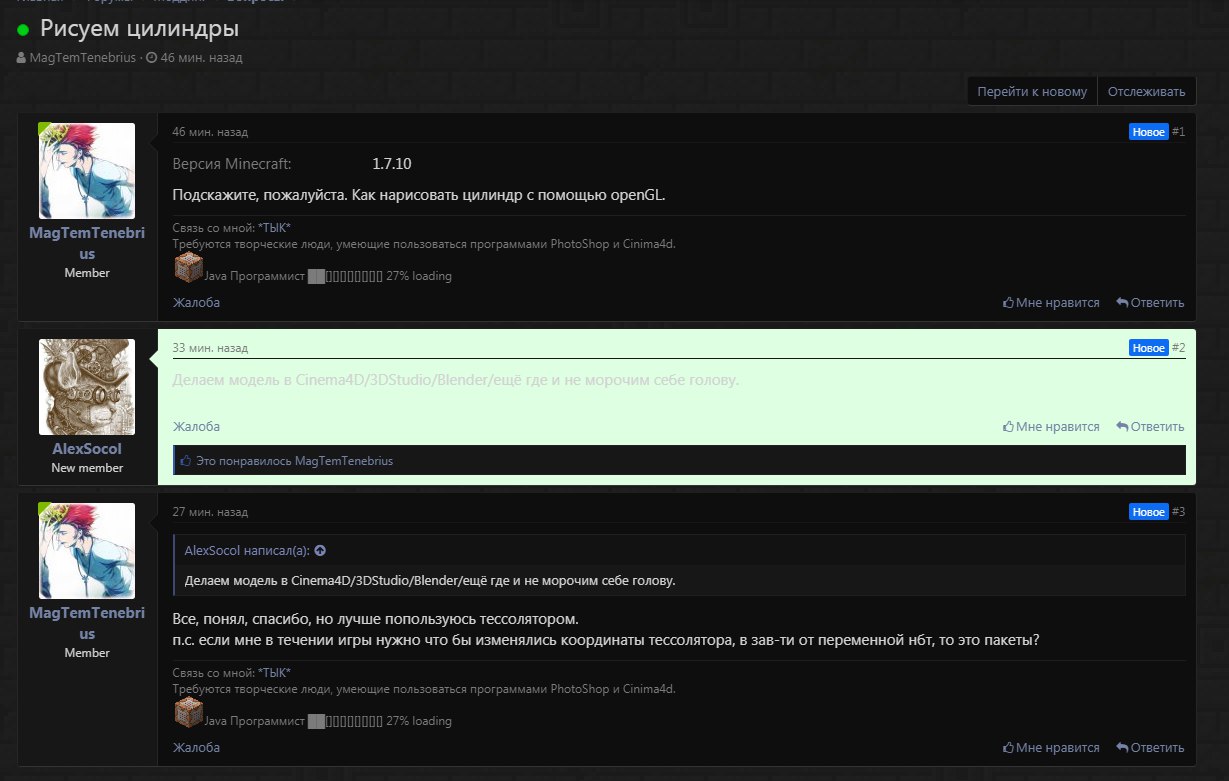Viewport: 1229px width, 781px height.
Task: Click the thread start time beside the clock icon
Action: click(x=201, y=57)
